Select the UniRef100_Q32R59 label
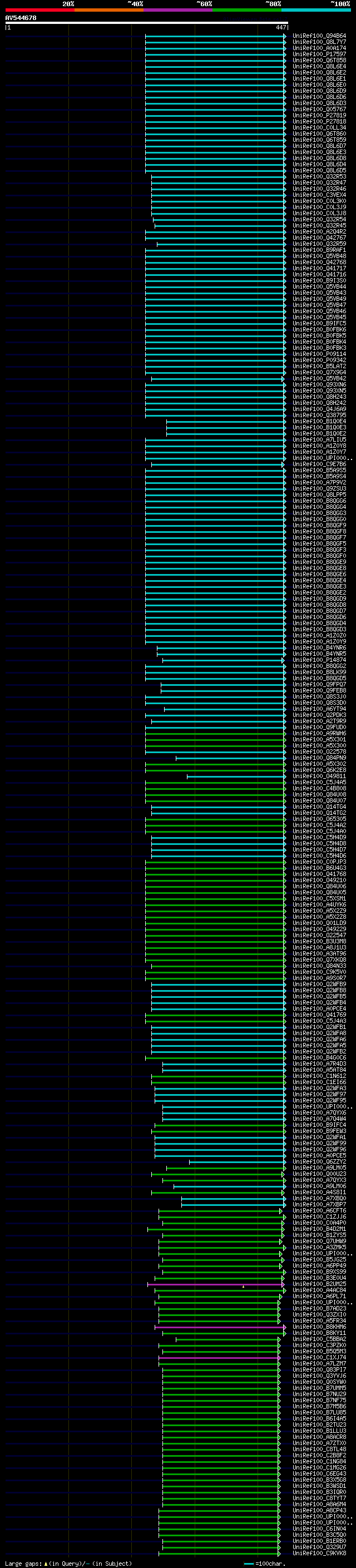The image size is (356, 1568). coord(319,244)
